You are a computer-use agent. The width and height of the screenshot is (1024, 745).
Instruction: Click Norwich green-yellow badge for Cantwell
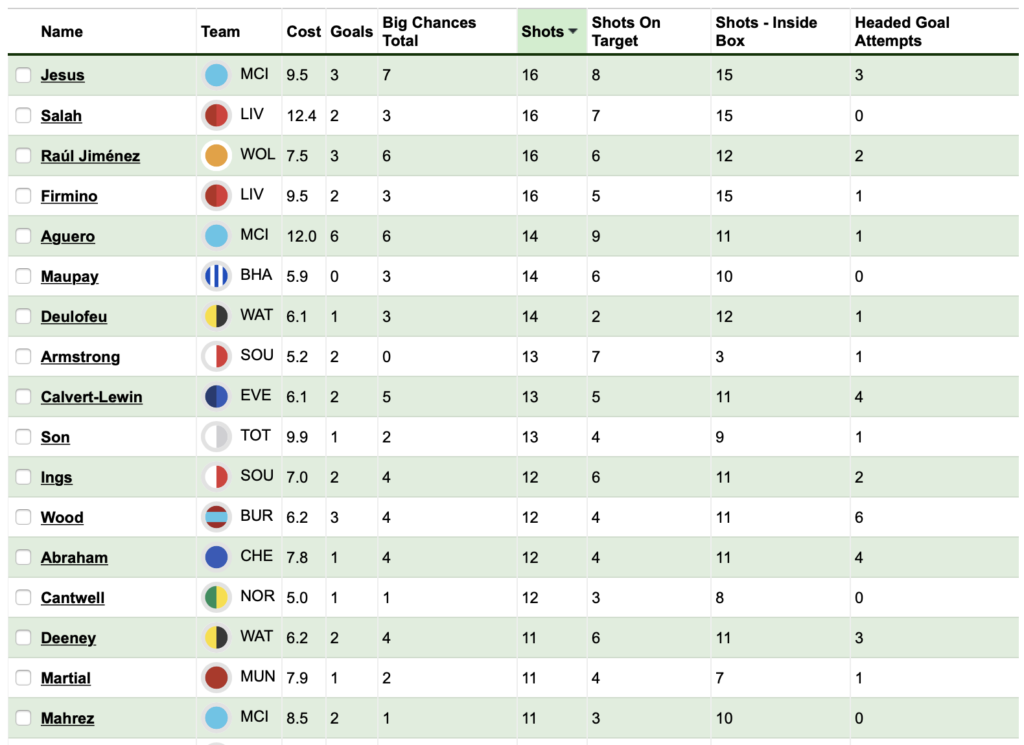(216, 597)
